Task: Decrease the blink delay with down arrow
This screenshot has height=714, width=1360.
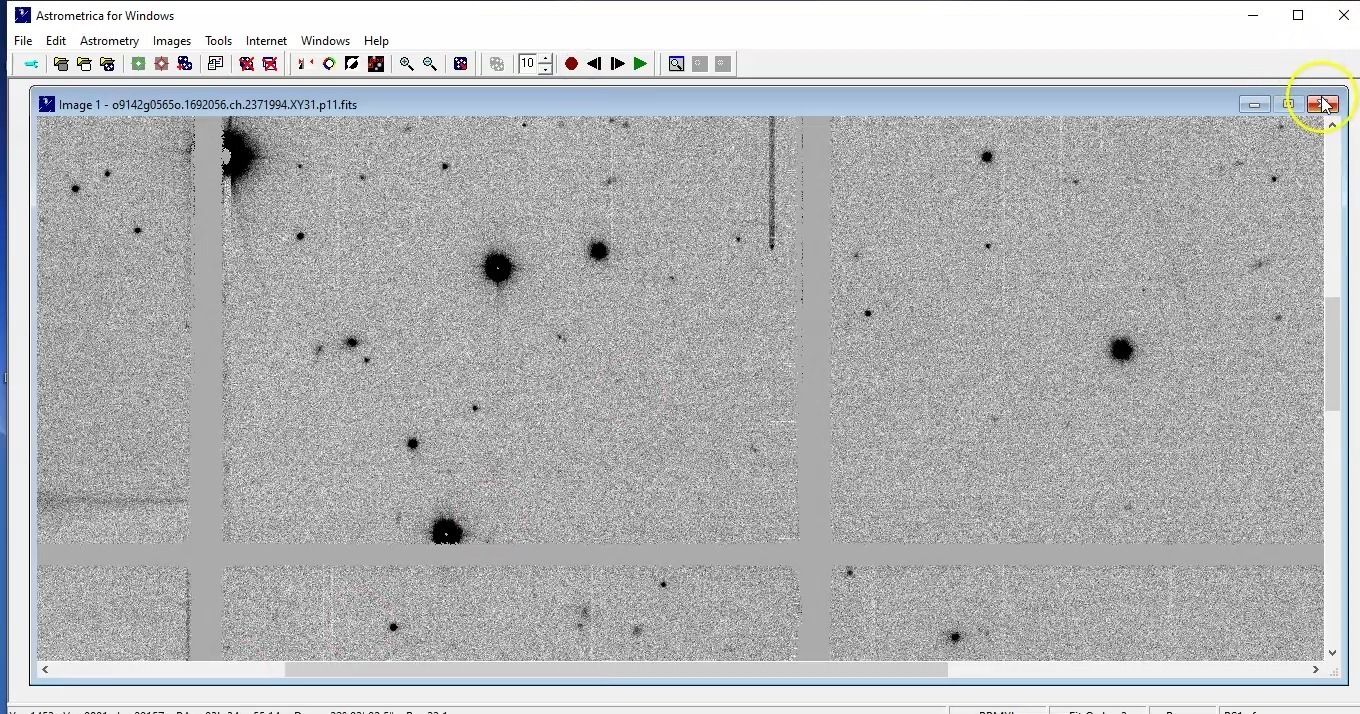Action: (x=545, y=69)
